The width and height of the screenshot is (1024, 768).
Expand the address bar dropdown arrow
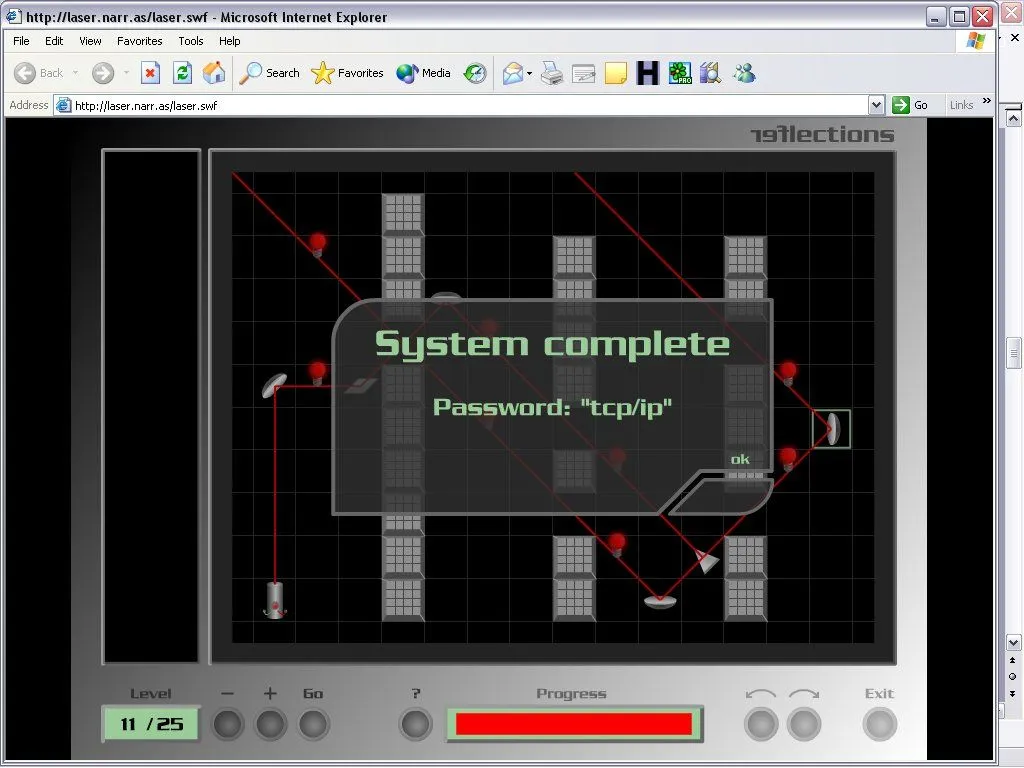click(876, 105)
